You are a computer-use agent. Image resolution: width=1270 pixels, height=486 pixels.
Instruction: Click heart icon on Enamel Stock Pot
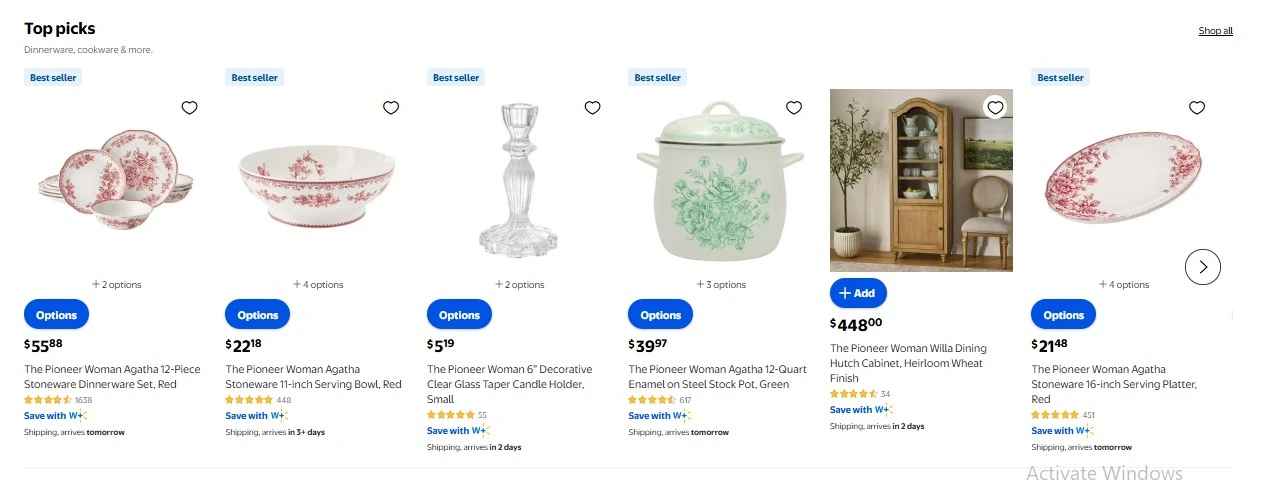(x=794, y=108)
